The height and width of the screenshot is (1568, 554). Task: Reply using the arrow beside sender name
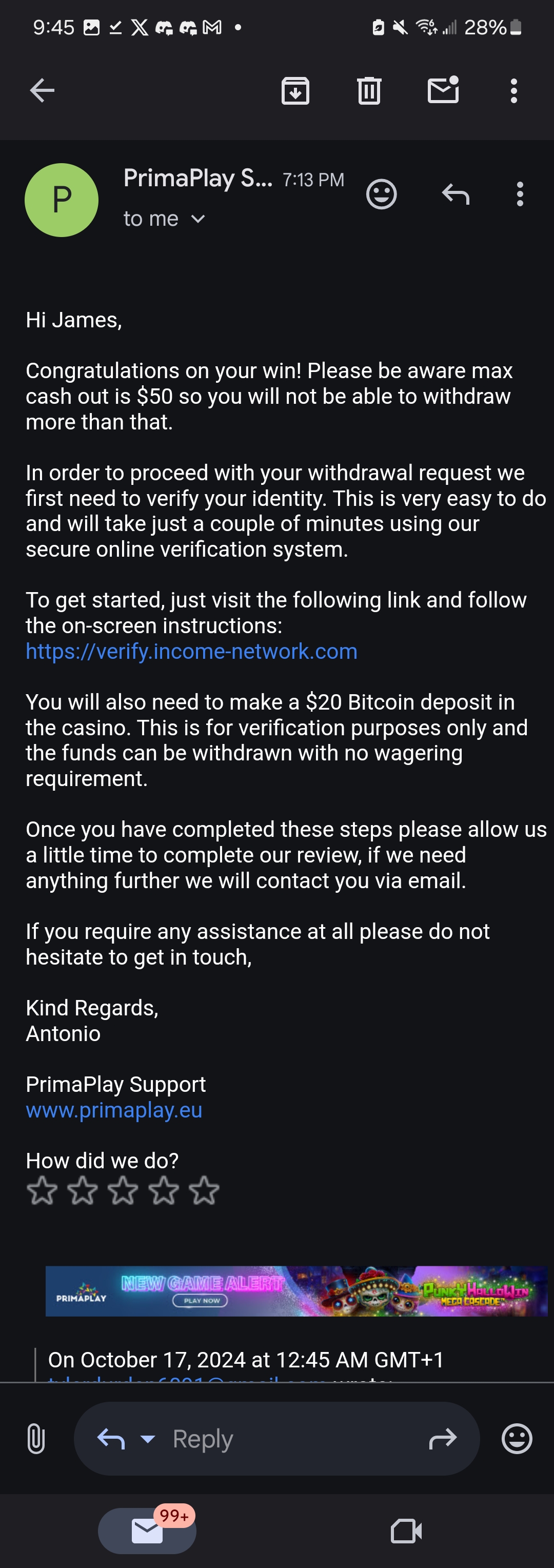pos(456,194)
